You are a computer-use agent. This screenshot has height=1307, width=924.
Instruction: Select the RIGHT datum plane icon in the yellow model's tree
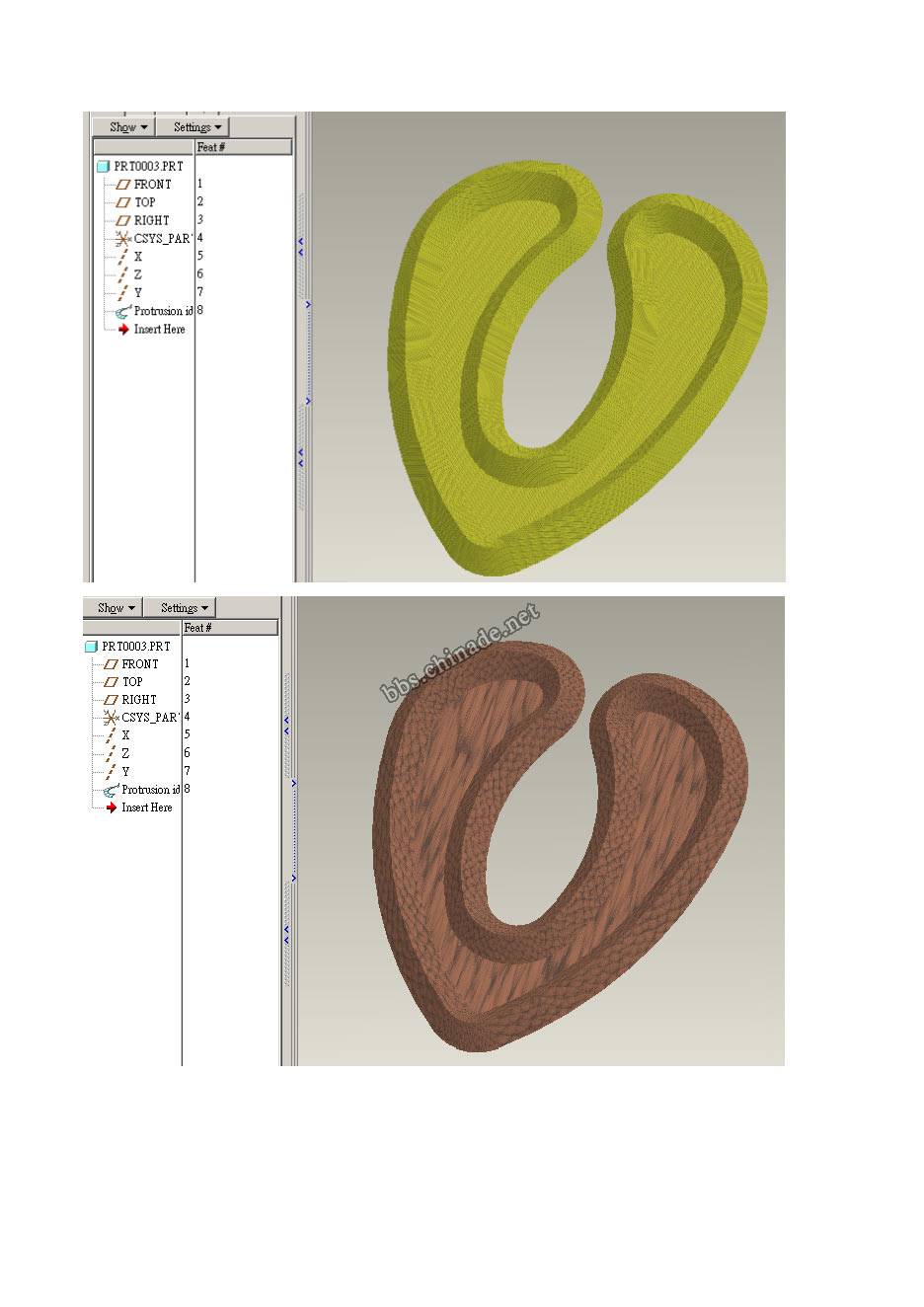pyautogui.click(x=123, y=220)
